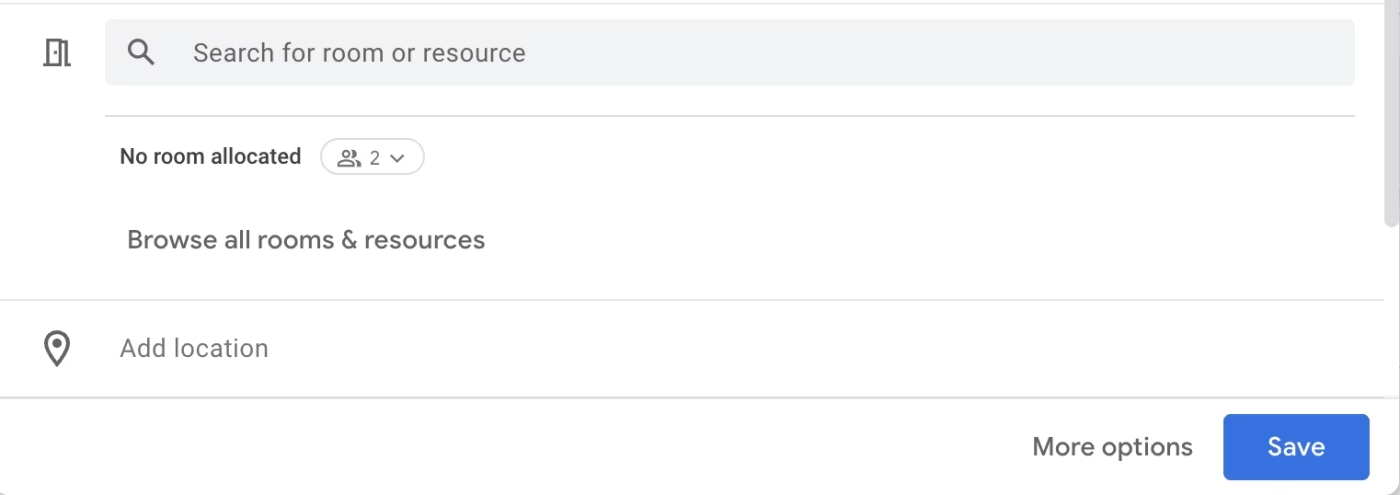Click the "Add location" placeholder text

(194, 349)
